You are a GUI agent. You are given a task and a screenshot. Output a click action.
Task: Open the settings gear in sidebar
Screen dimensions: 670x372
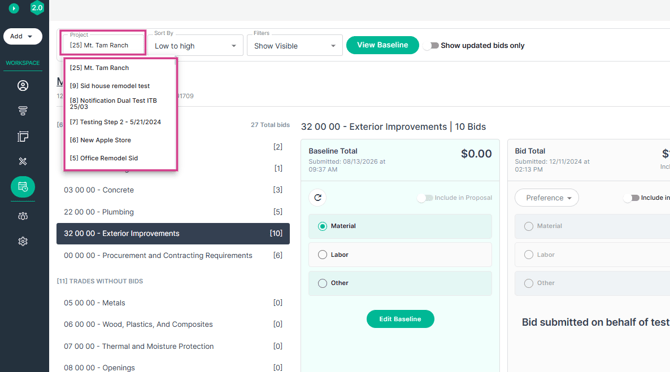click(x=23, y=241)
